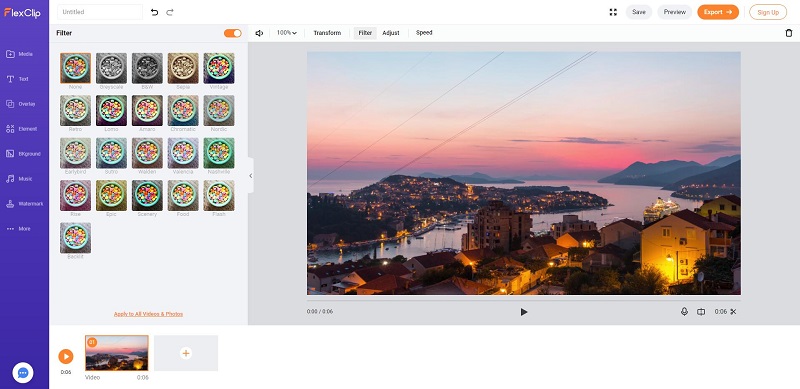Image resolution: width=800 pixels, height=389 pixels.
Task: Click the Preview button
Action: tap(674, 12)
